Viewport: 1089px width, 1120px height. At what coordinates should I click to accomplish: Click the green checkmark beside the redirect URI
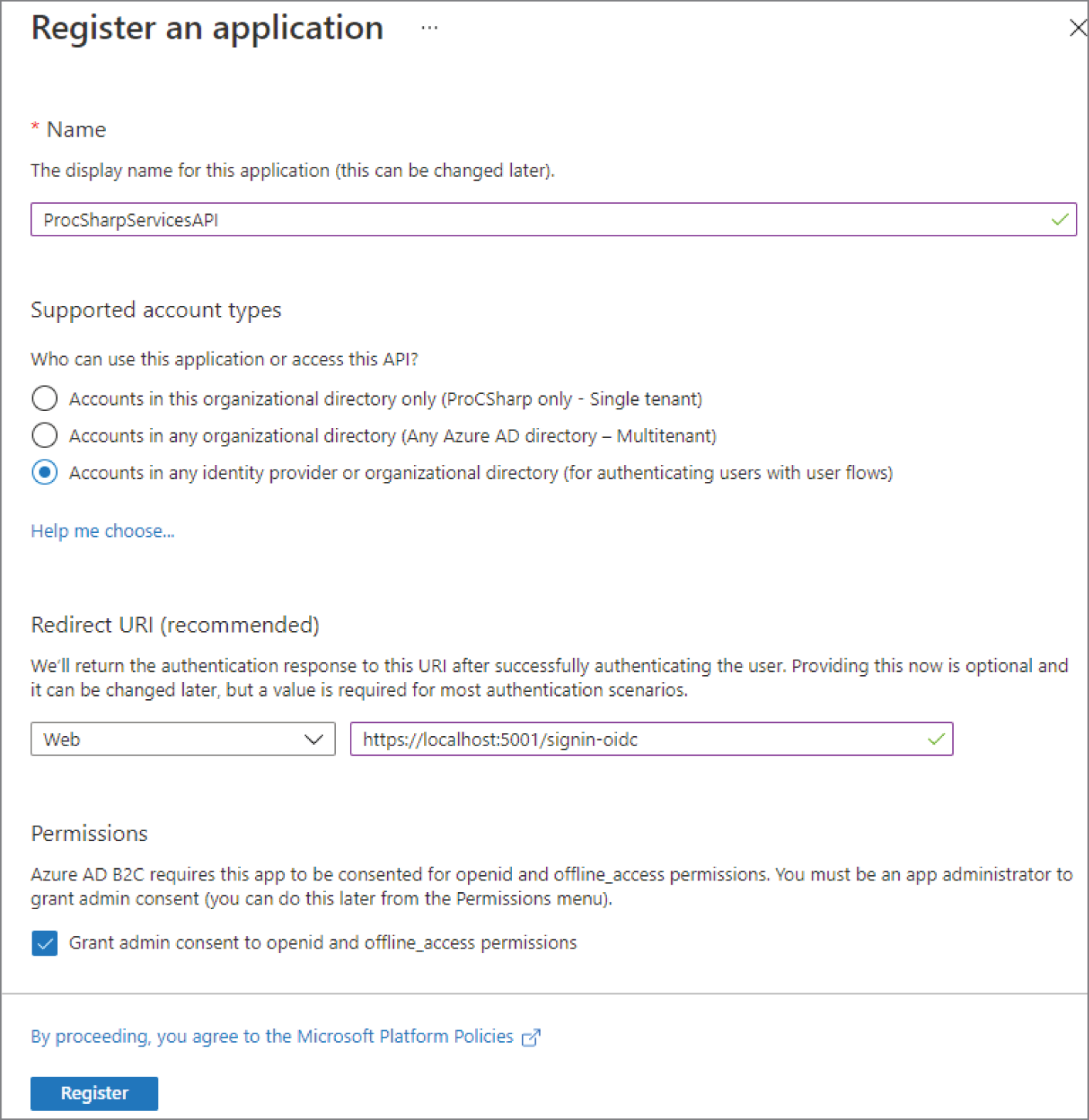click(935, 739)
